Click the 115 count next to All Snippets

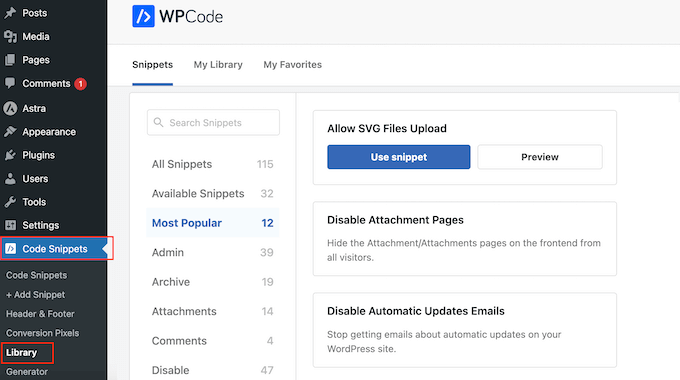pos(265,164)
